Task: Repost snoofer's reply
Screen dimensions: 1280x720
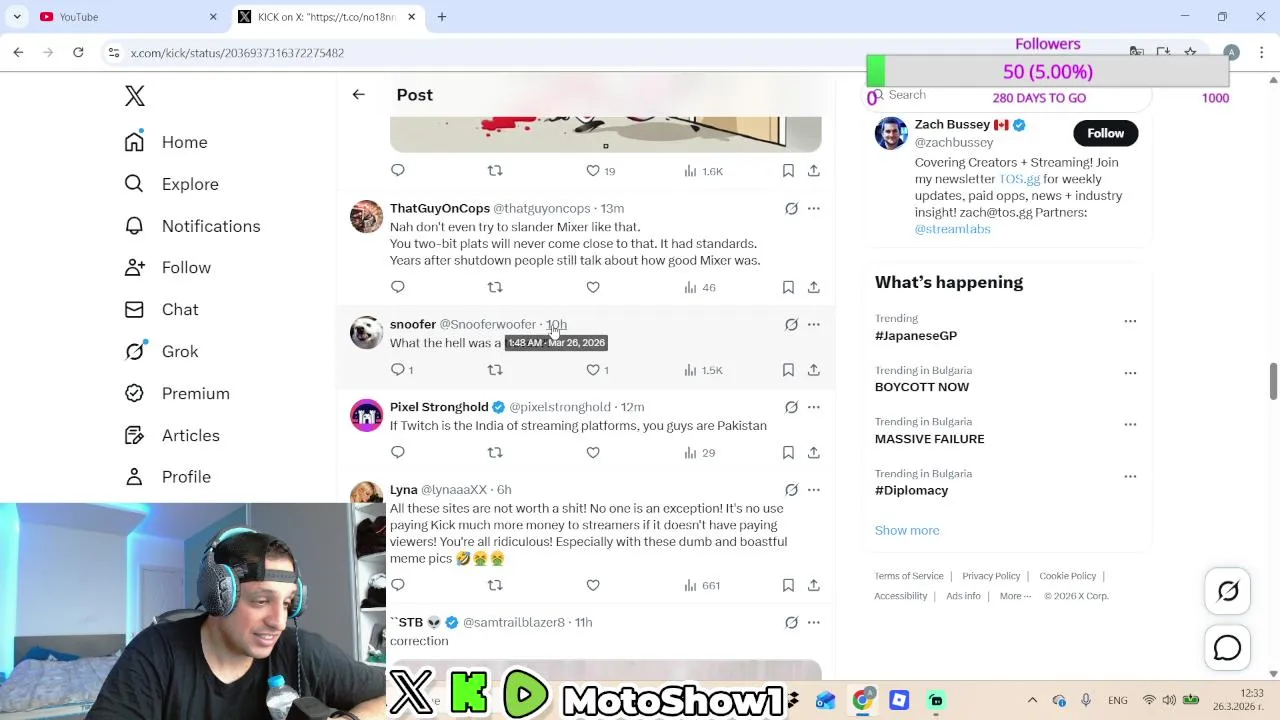Action: point(495,370)
